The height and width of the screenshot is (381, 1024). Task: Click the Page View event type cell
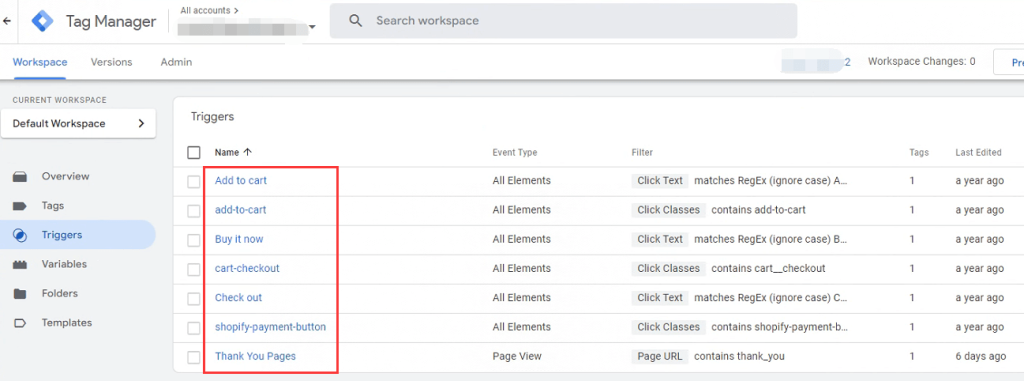tap(517, 356)
